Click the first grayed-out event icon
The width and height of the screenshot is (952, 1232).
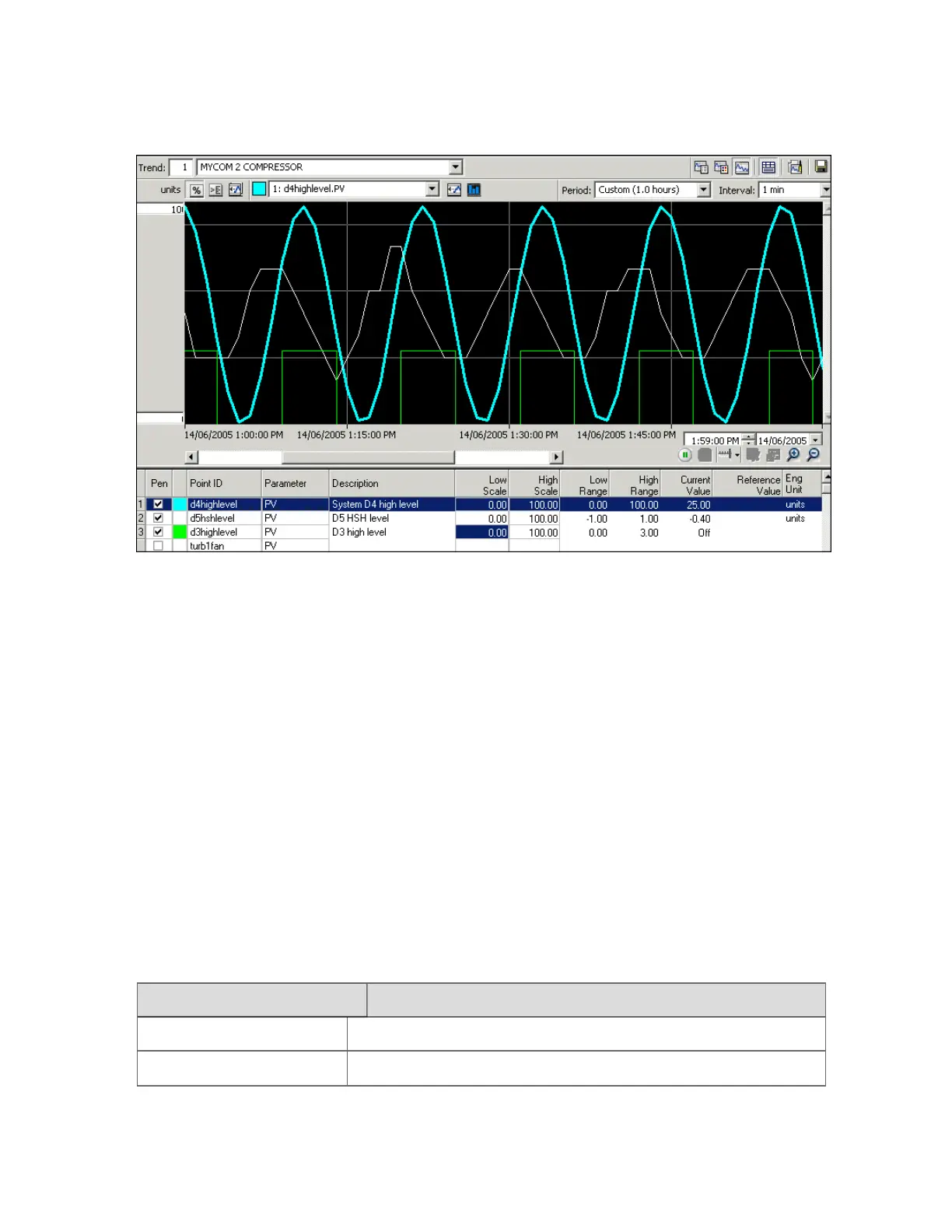point(752,455)
